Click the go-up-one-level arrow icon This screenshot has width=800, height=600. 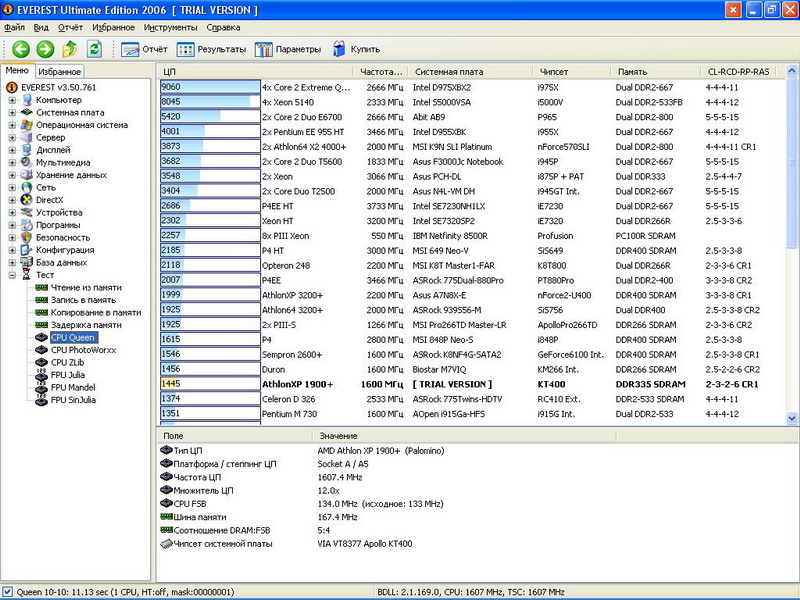[70, 49]
